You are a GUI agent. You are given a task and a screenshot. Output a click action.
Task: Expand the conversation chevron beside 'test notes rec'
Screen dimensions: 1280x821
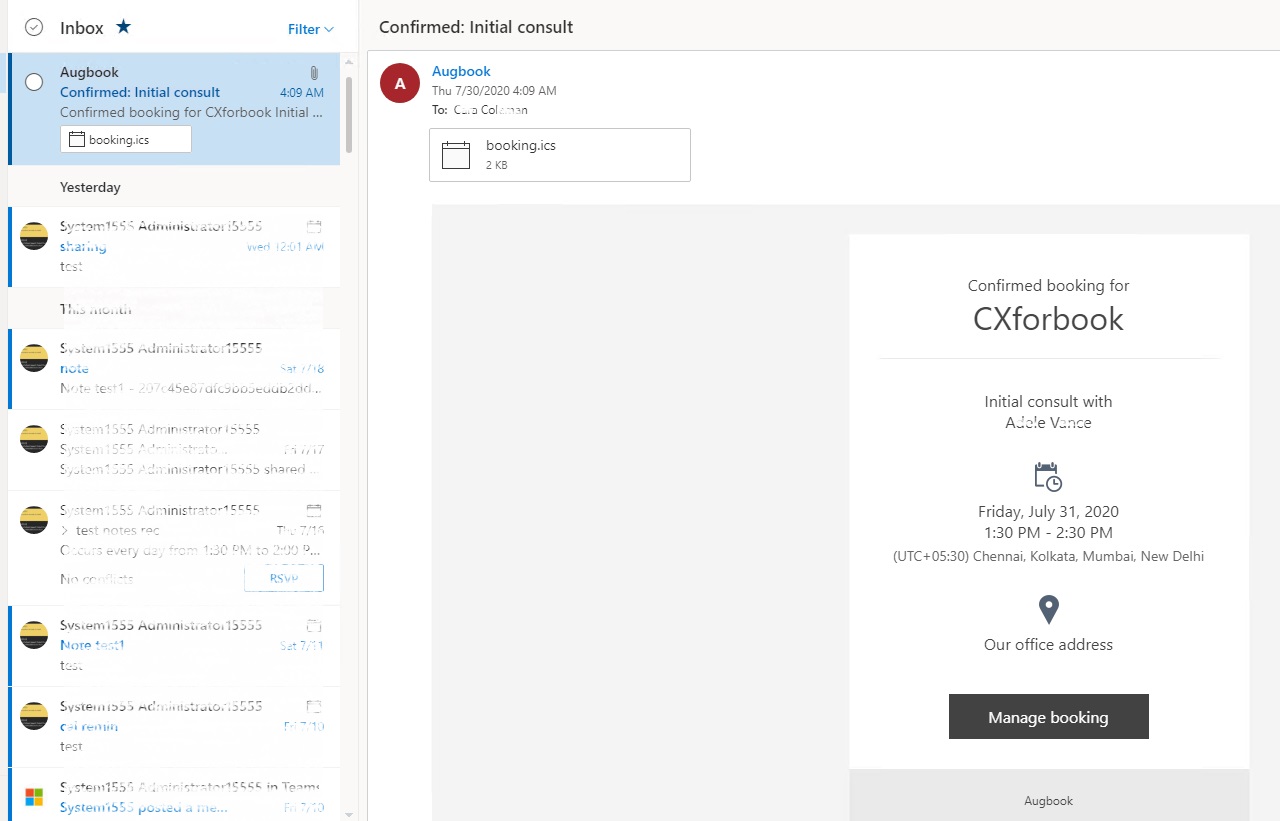(65, 530)
